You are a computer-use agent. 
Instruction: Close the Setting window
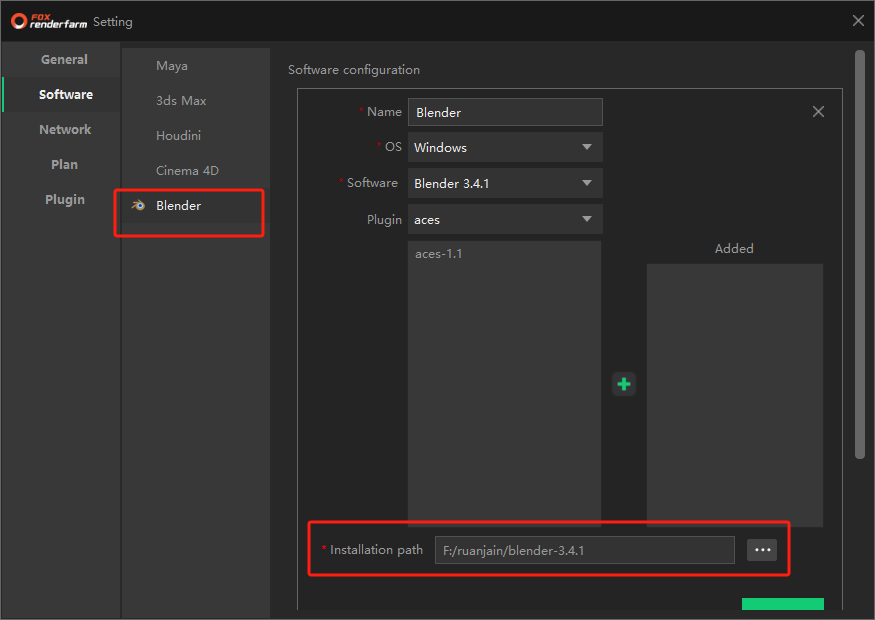pyautogui.click(x=858, y=21)
